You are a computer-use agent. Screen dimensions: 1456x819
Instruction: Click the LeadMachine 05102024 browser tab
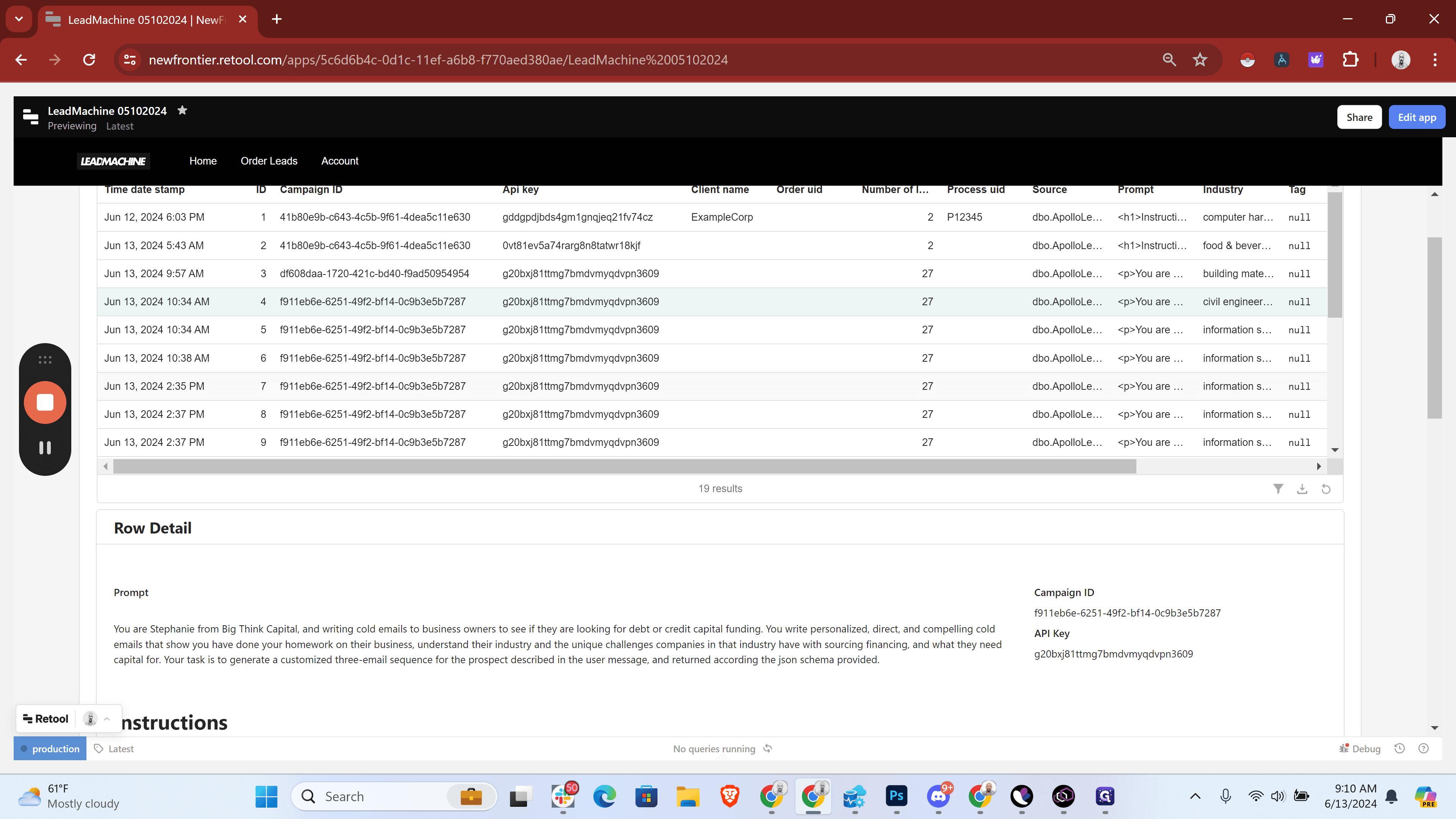click(x=147, y=20)
